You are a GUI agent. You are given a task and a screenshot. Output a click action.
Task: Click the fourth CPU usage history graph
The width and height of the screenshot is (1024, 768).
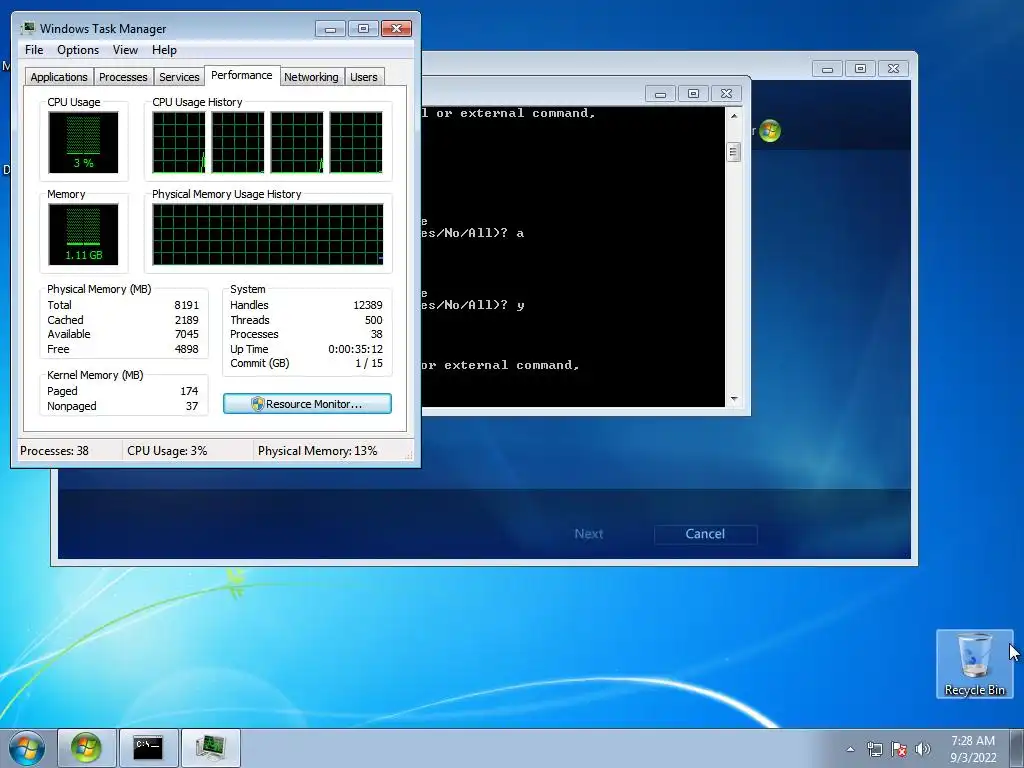point(356,142)
